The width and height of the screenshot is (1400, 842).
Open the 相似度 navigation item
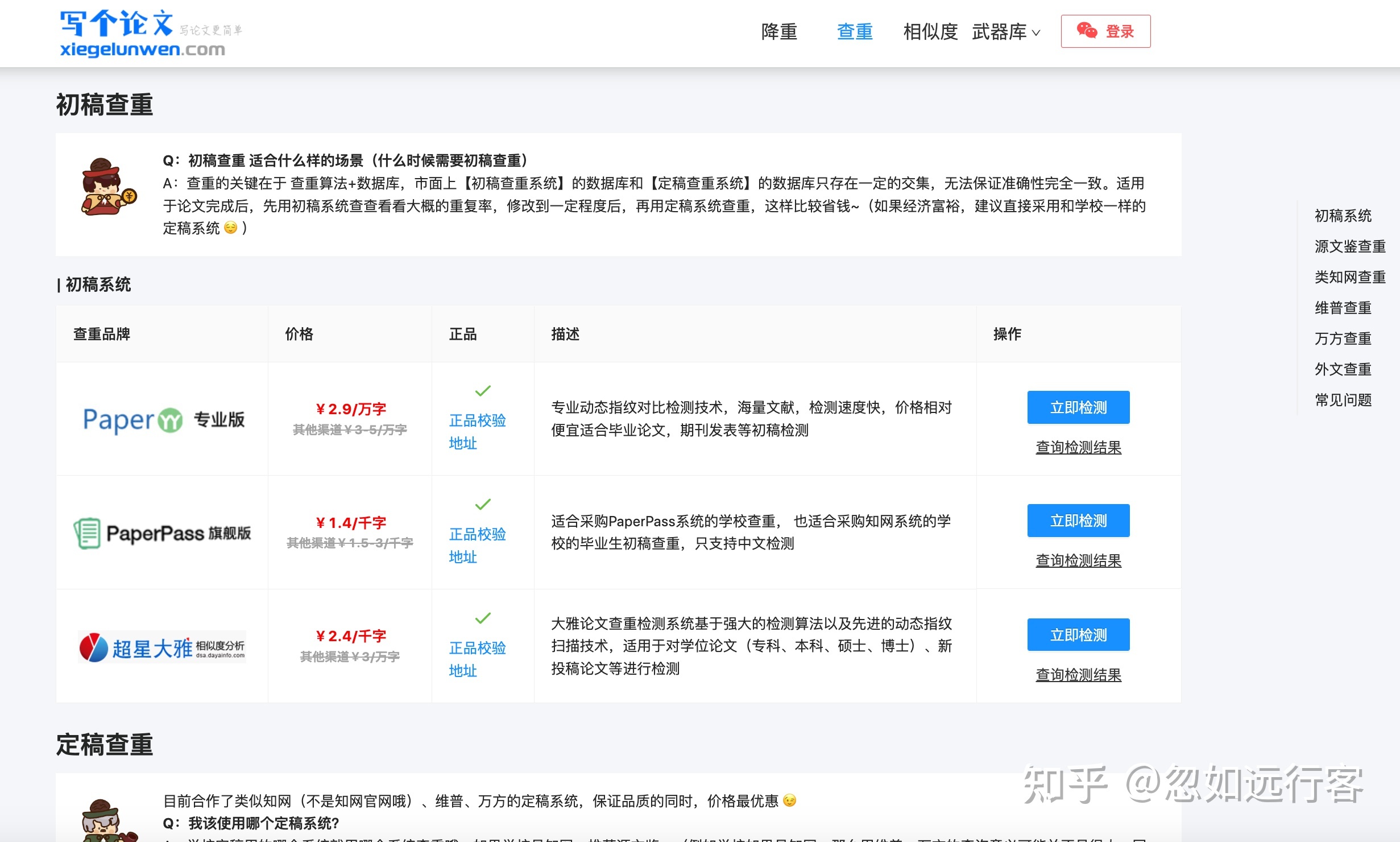pos(930,32)
